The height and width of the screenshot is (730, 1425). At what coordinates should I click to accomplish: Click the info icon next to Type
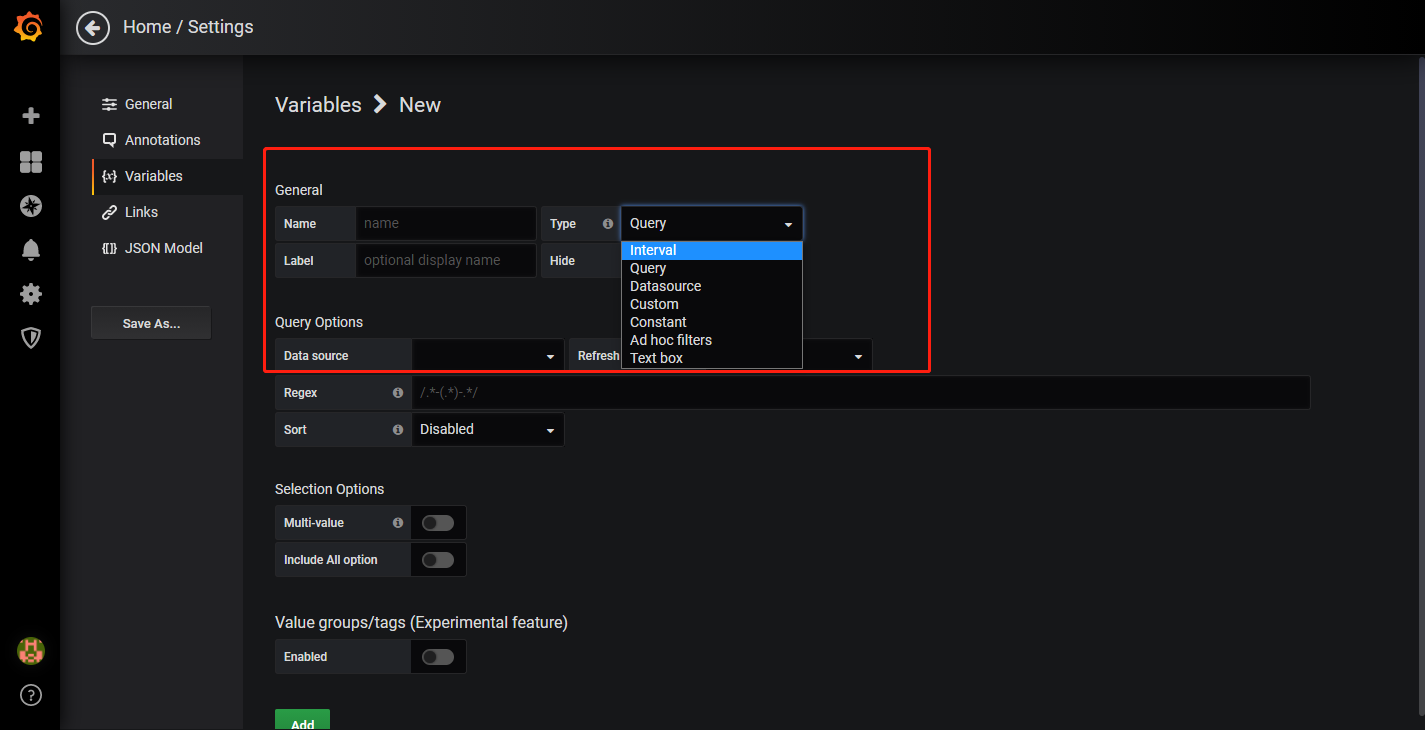click(x=607, y=224)
